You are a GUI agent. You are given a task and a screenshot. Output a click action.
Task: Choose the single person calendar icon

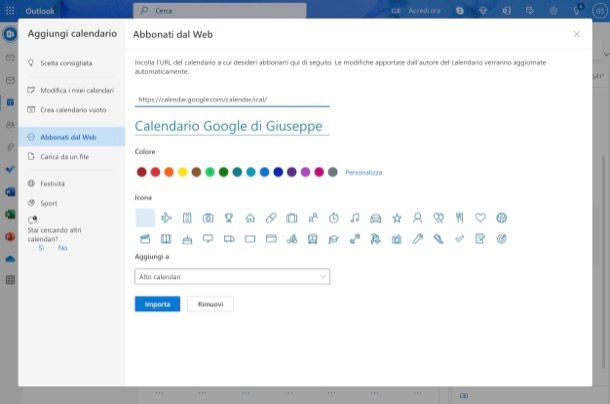coord(417,218)
